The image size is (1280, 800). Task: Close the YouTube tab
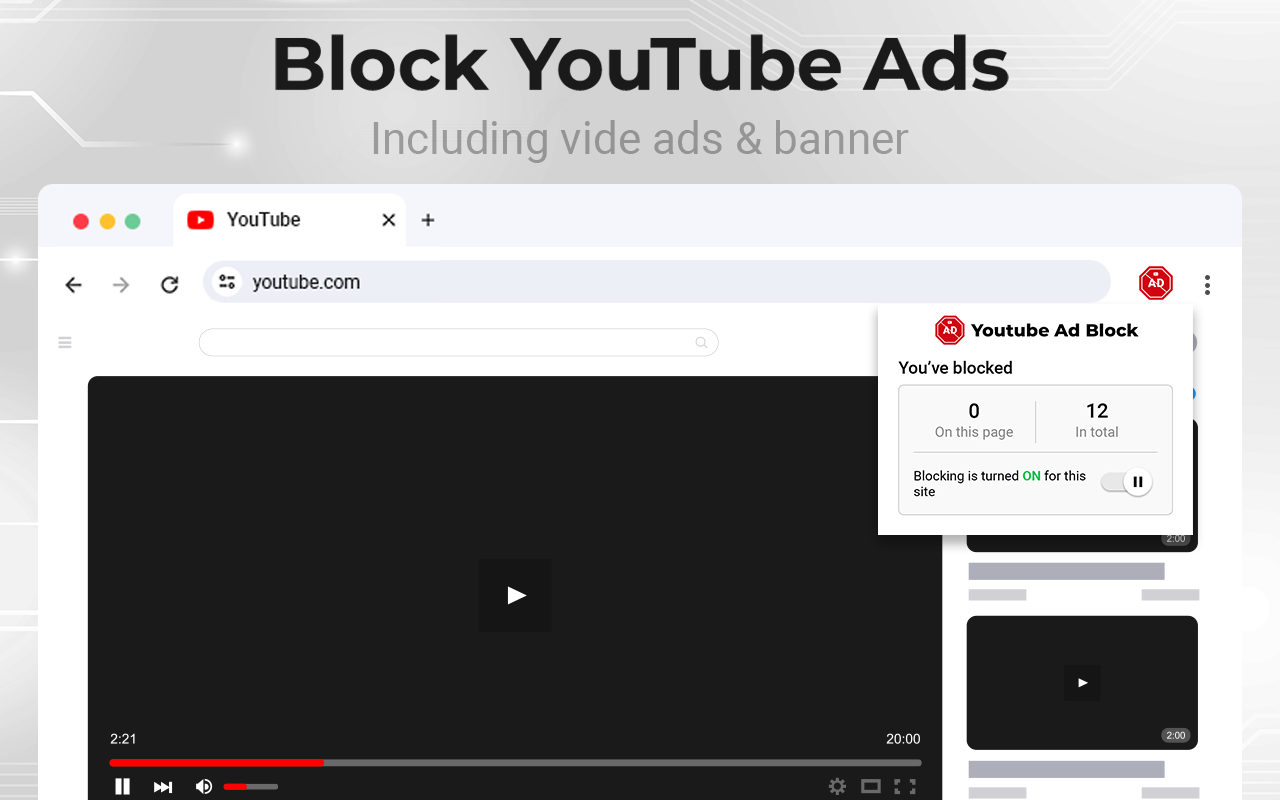[389, 220]
